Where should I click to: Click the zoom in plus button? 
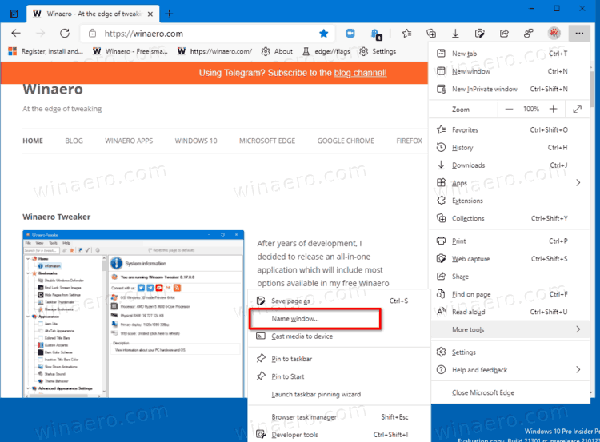553,108
